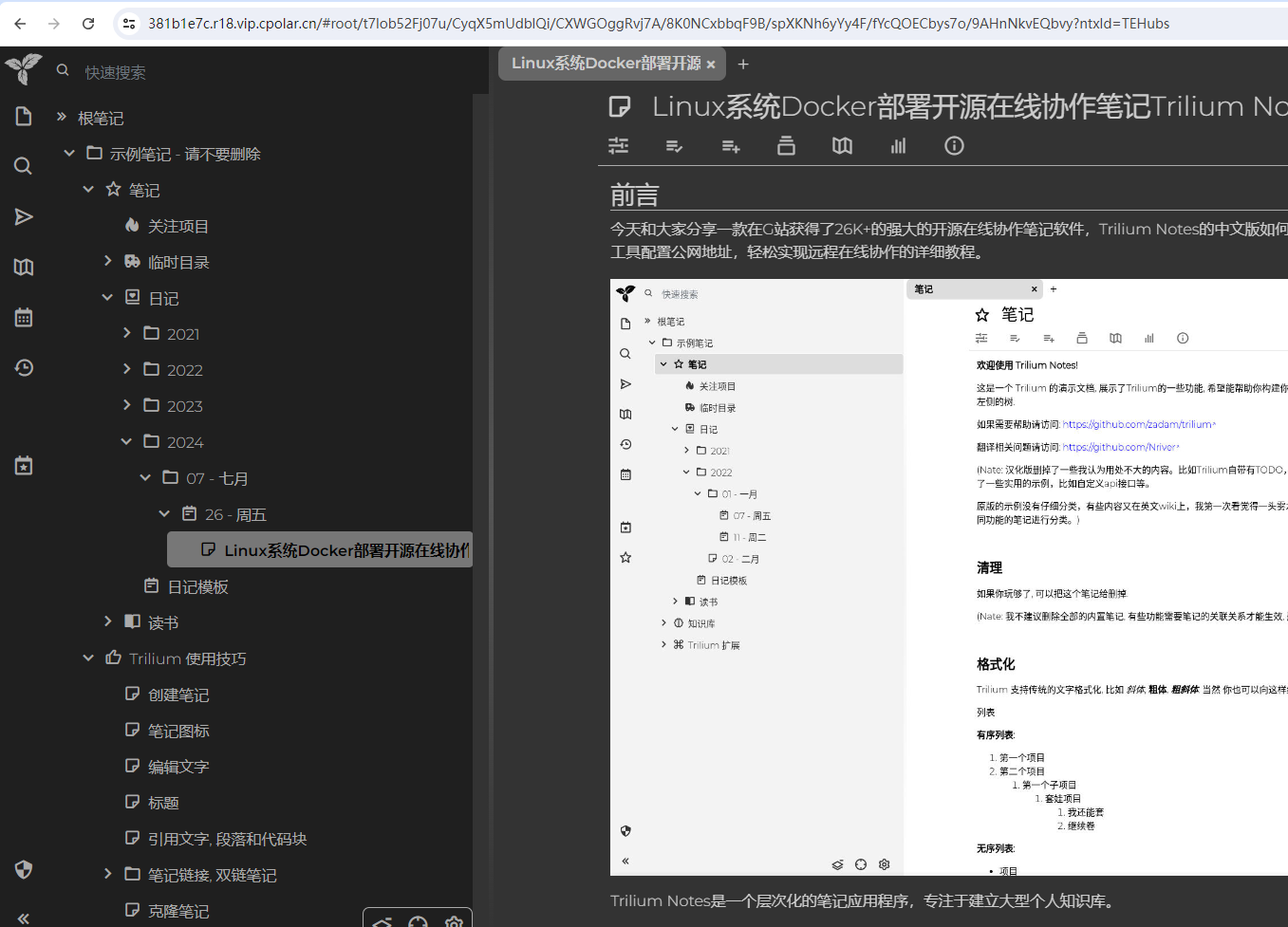Expand the 笔记链接, 双链笔记 node
Viewport: 1288px width, 927px height.
[x=107, y=874]
